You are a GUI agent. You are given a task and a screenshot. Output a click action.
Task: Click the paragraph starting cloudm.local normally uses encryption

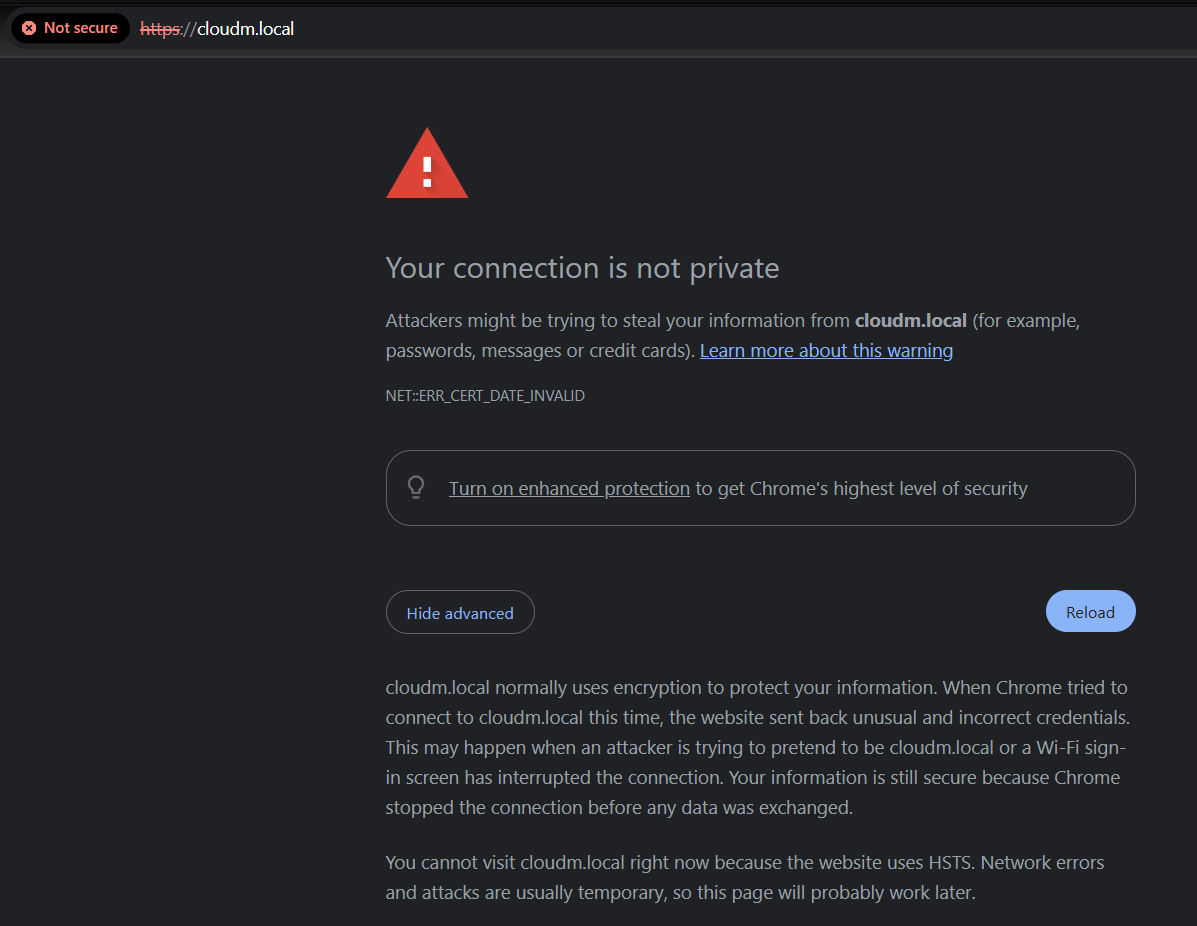(x=757, y=747)
